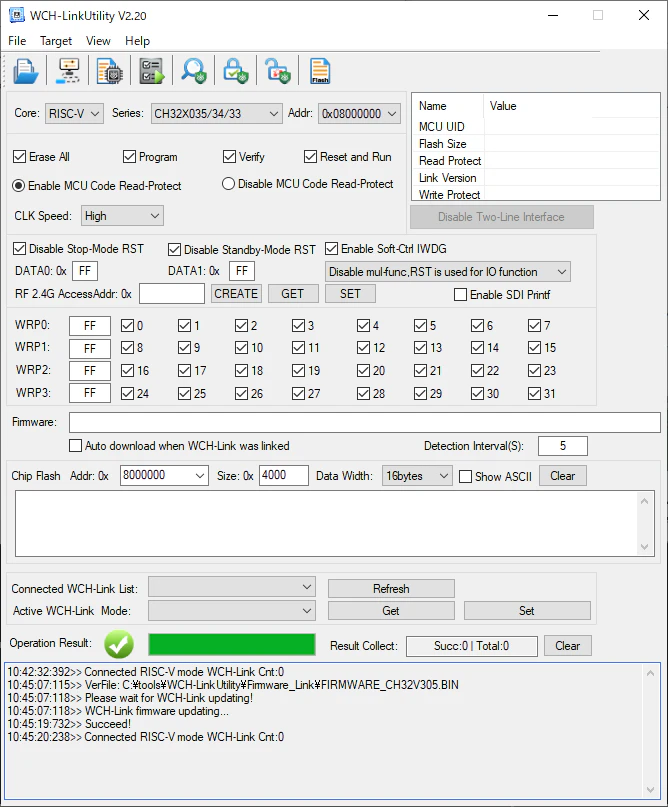
Task: Click Chip Flash scrollbar down arrow
Action: click(644, 547)
